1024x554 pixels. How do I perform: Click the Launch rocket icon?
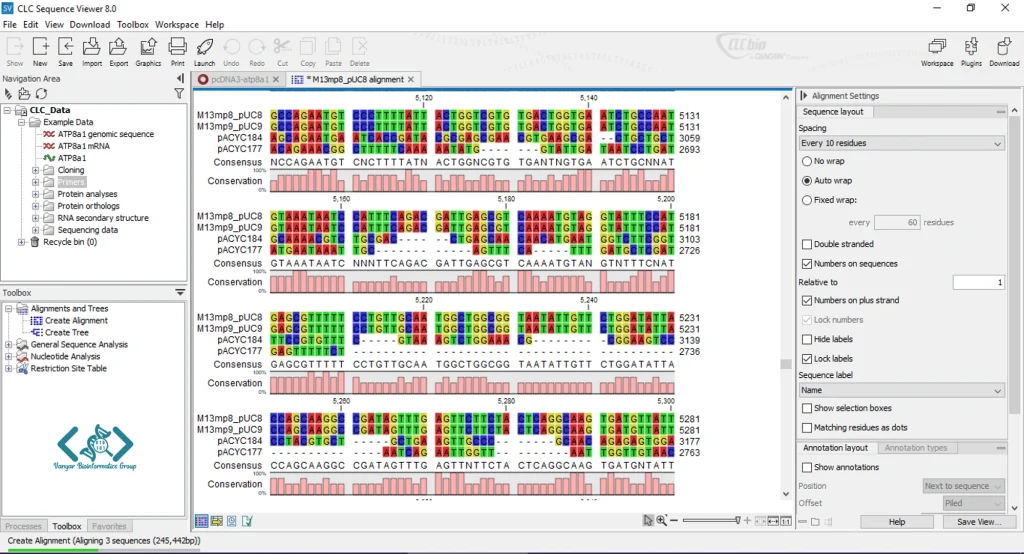click(204, 51)
